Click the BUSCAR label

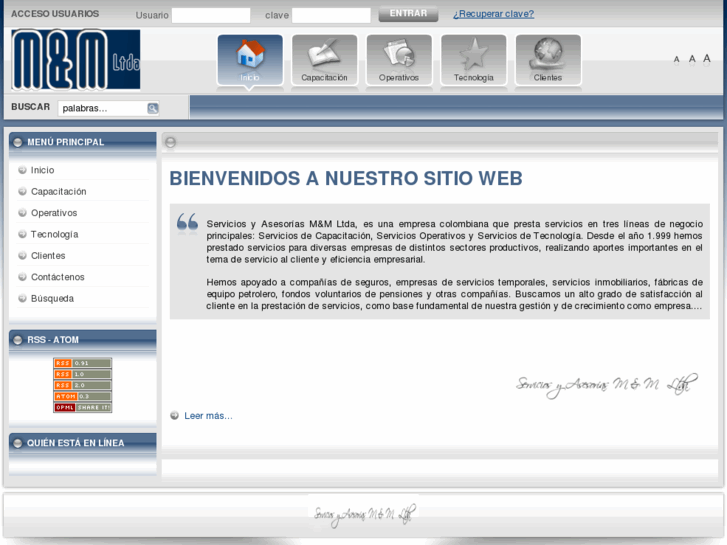tap(31, 107)
